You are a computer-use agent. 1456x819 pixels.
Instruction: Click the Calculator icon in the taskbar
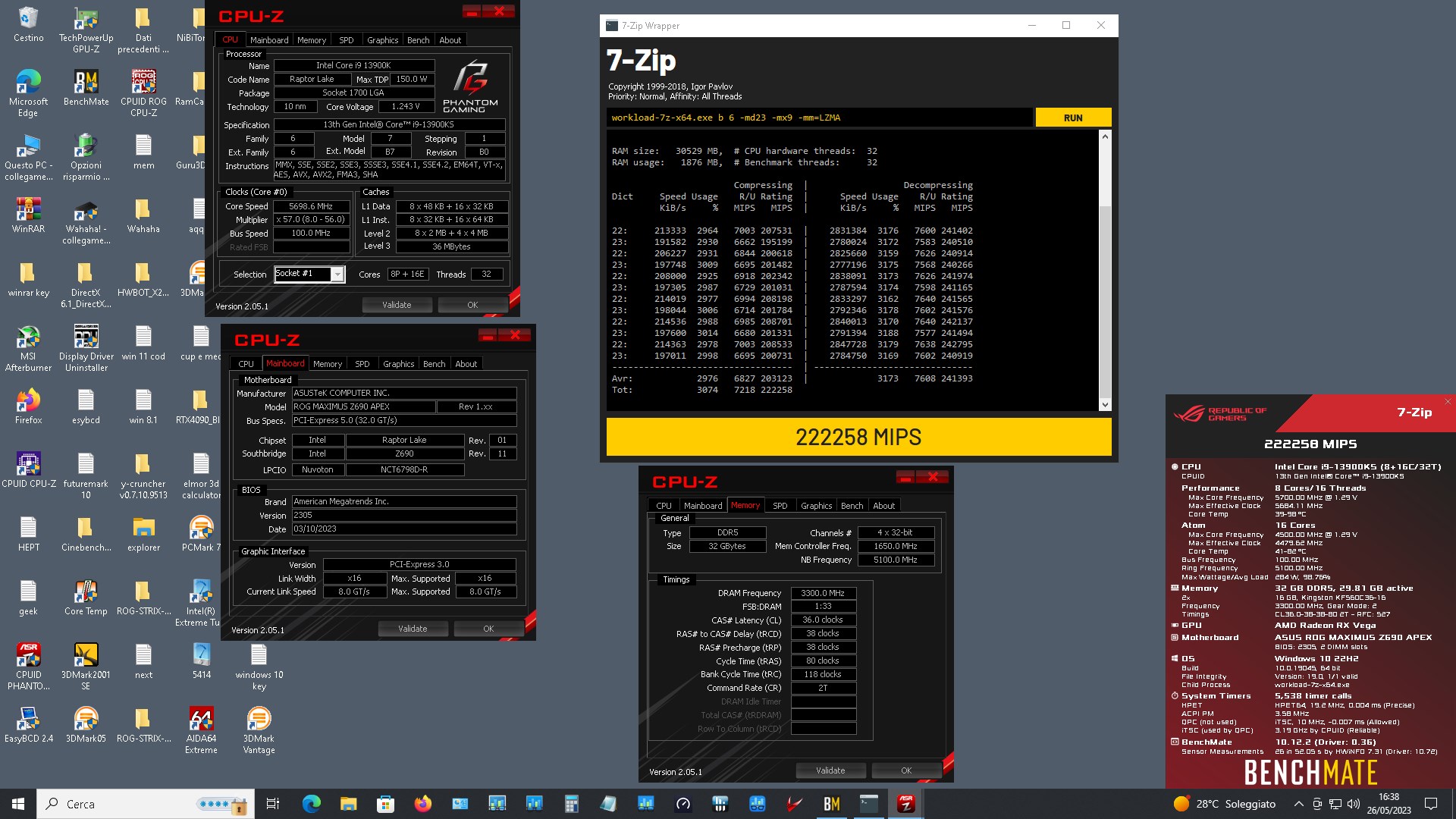tap(571, 804)
